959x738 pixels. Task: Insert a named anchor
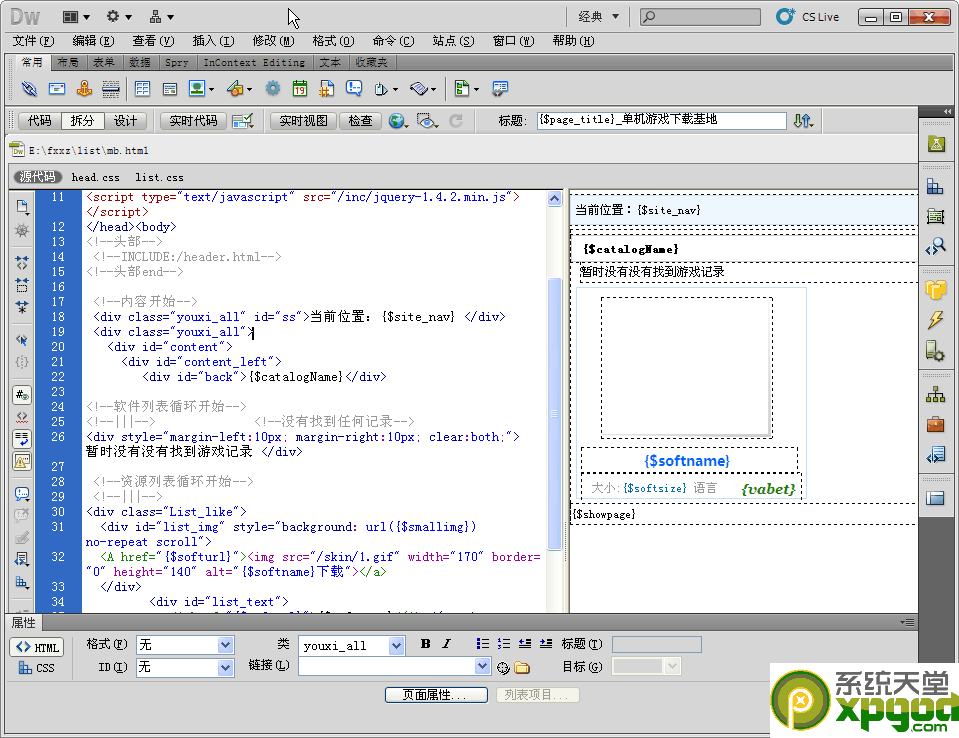pos(84,88)
